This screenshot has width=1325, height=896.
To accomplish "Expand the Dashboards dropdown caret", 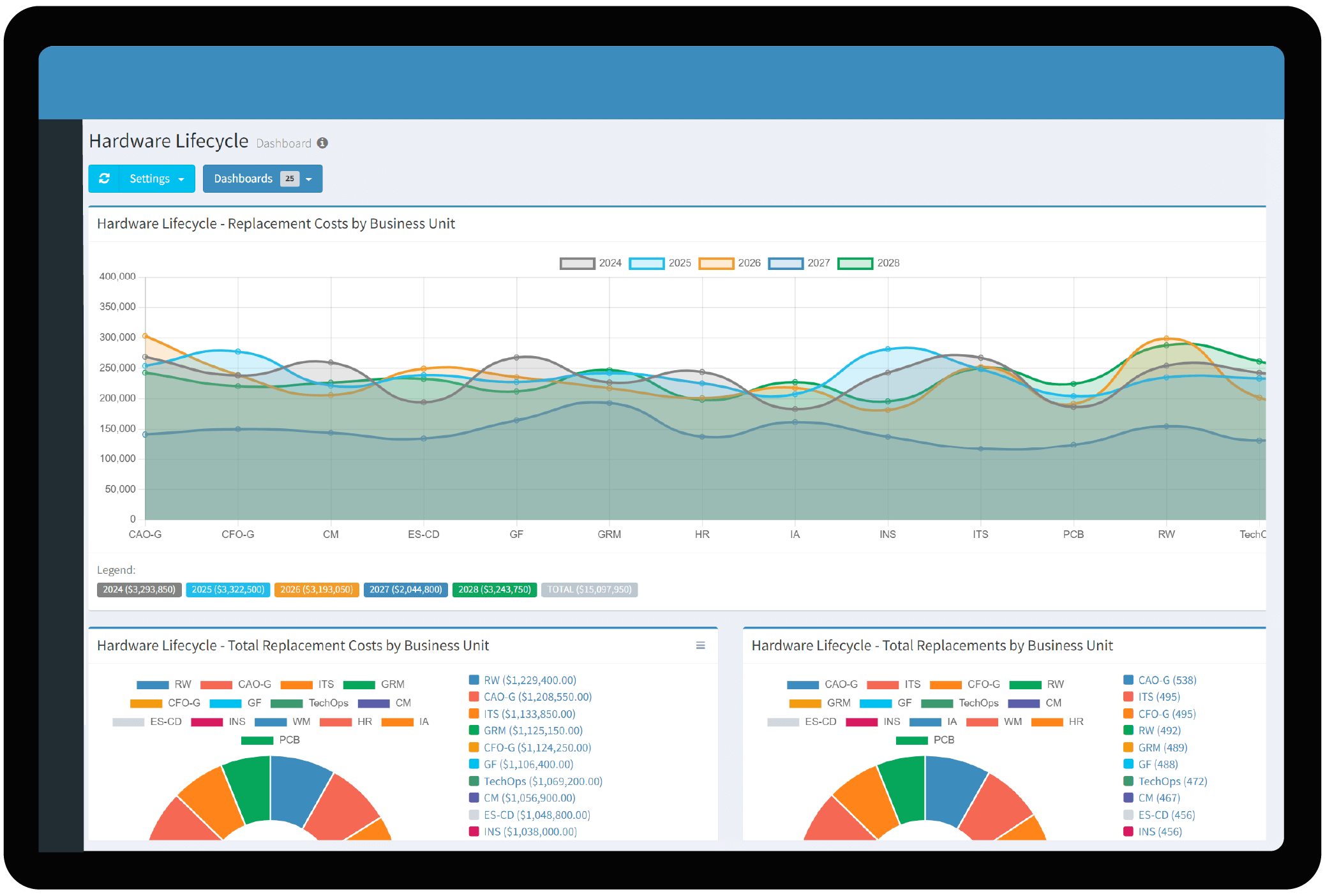I will pyautogui.click(x=309, y=179).
